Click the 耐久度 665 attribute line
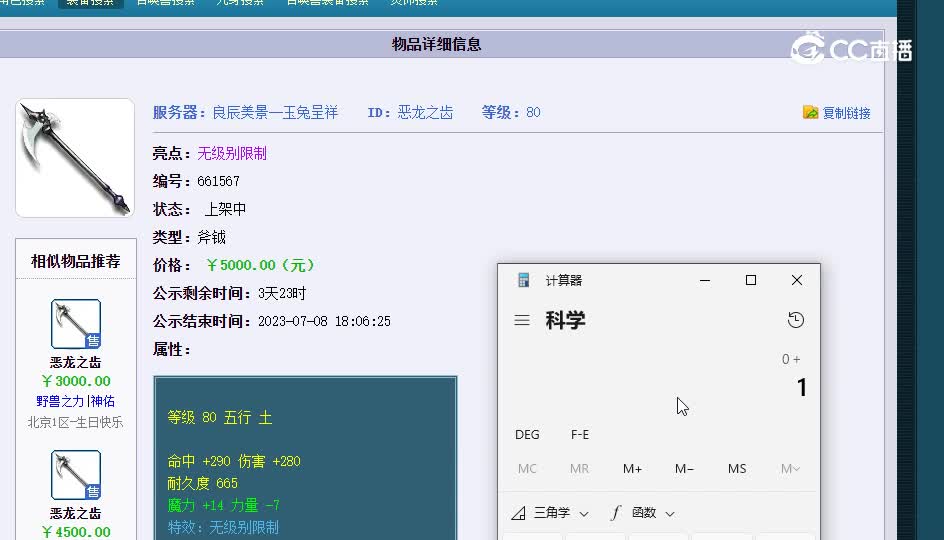The width and height of the screenshot is (944, 540). tap(203, 483)
